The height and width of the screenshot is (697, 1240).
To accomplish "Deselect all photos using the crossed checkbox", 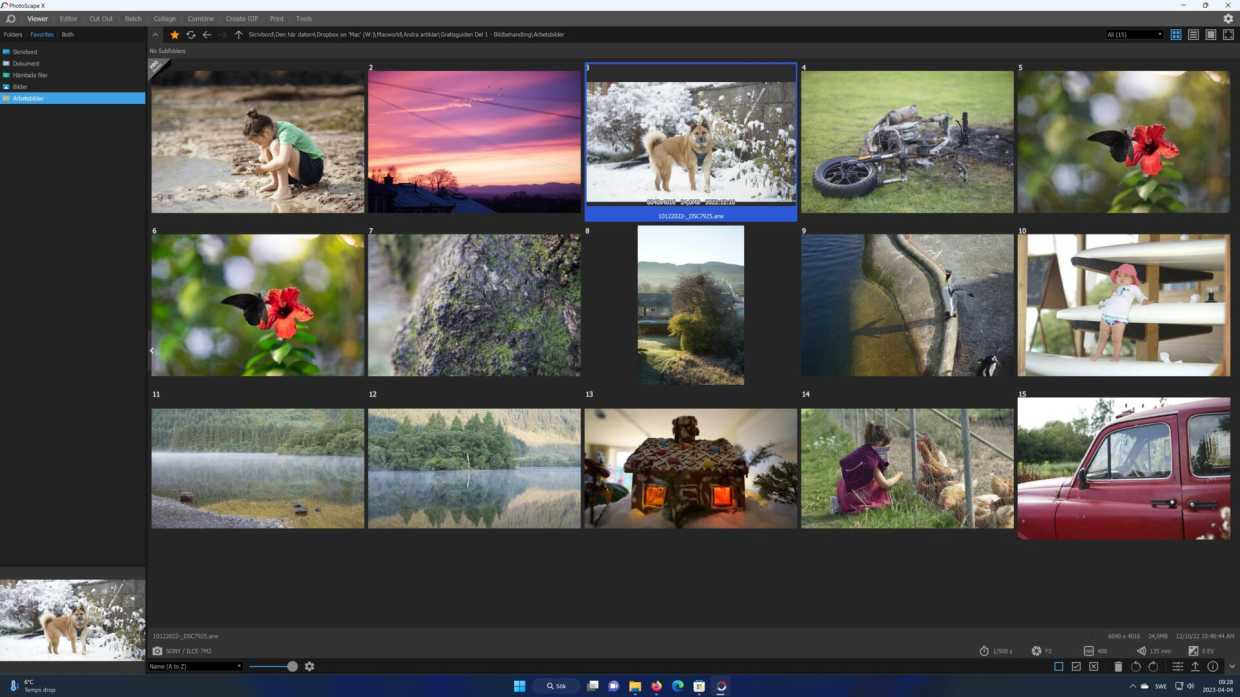I will (x=1093, y=666).
